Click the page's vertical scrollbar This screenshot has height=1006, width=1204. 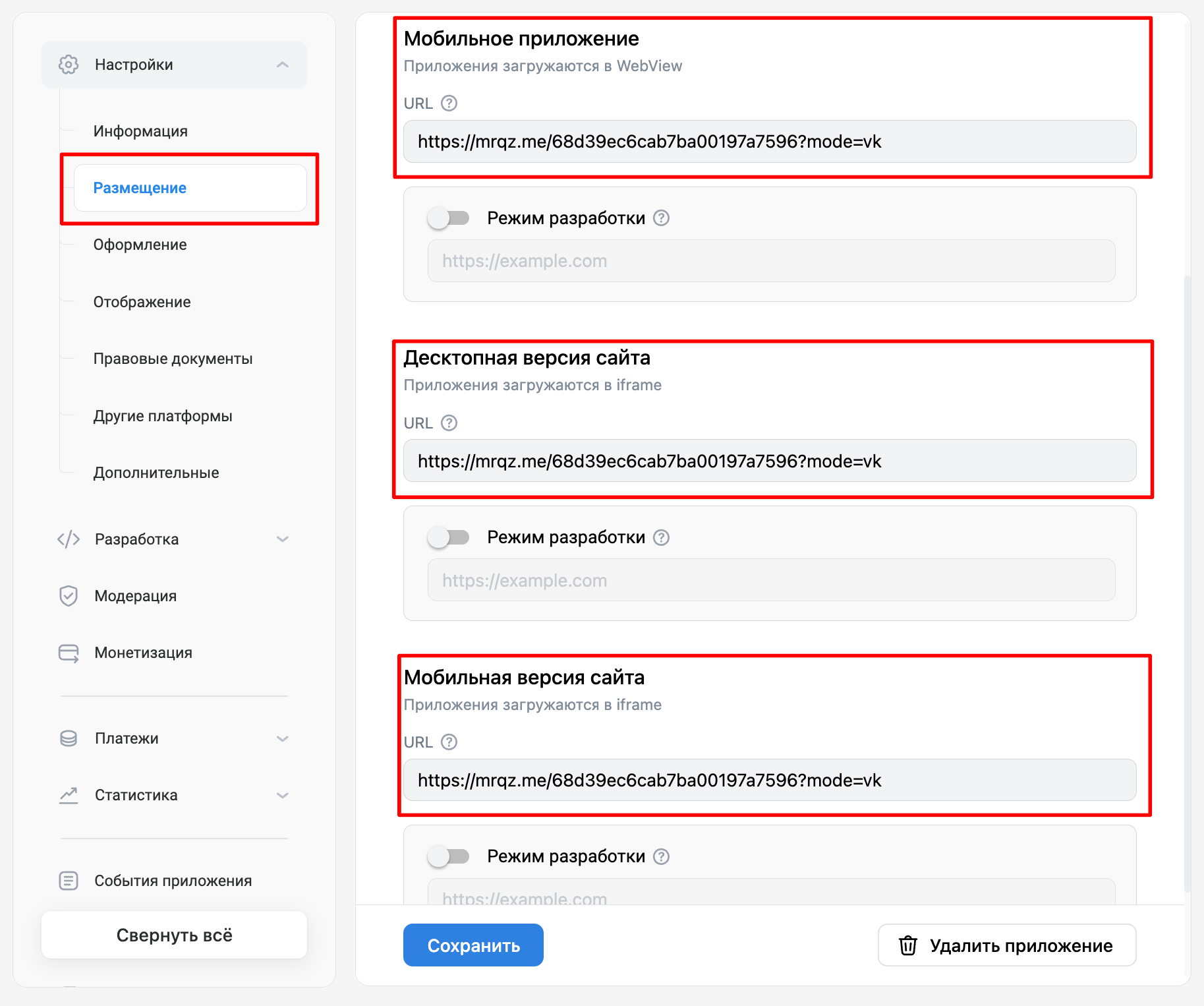1188,580
